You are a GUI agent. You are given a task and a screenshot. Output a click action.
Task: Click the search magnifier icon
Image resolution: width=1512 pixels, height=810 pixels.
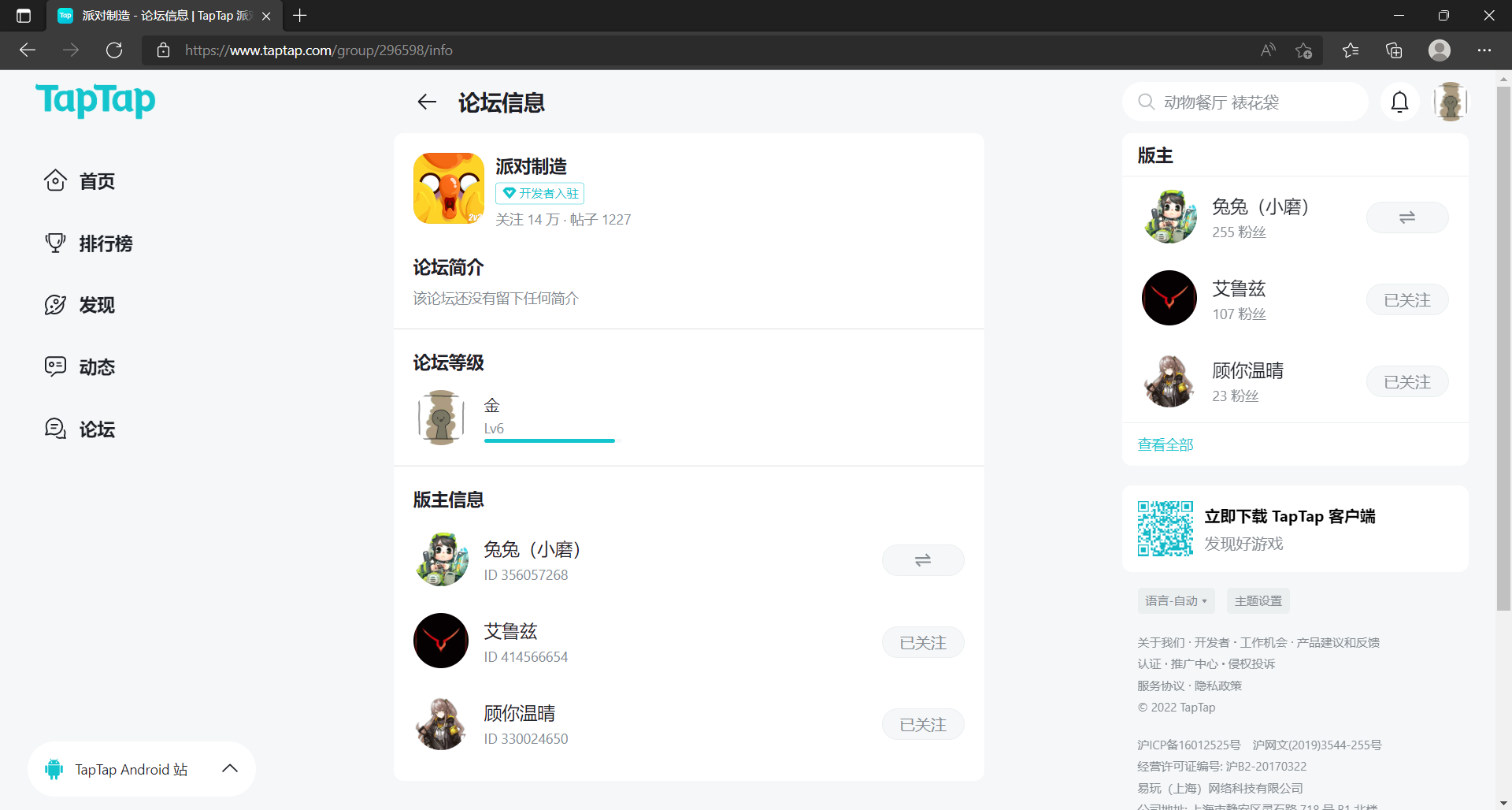click(x=1147, y=102)
